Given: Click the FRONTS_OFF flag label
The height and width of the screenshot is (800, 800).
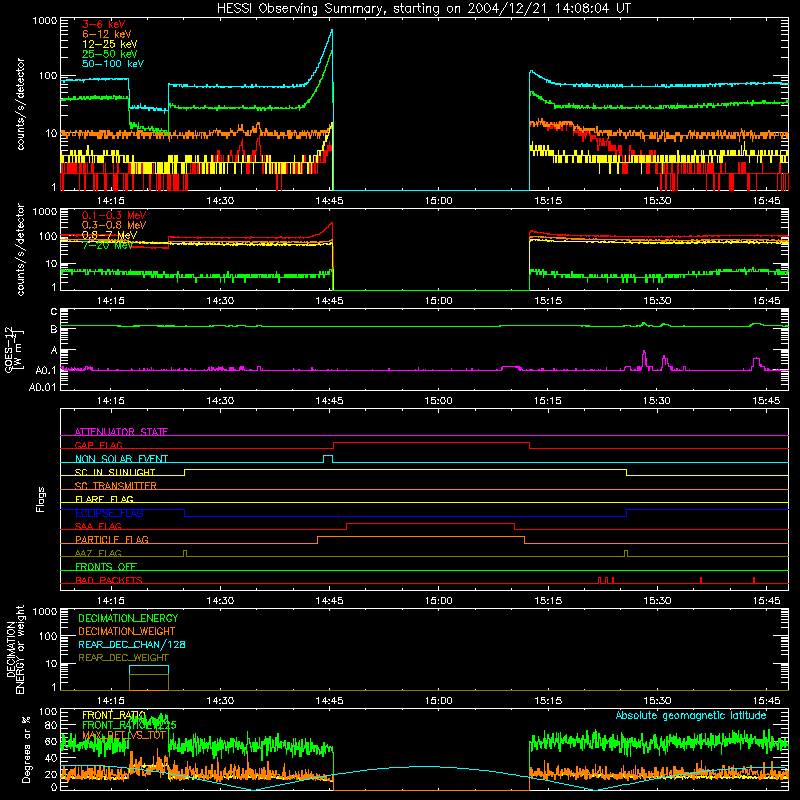Looking at the screenshot, I should coord(106,566).
